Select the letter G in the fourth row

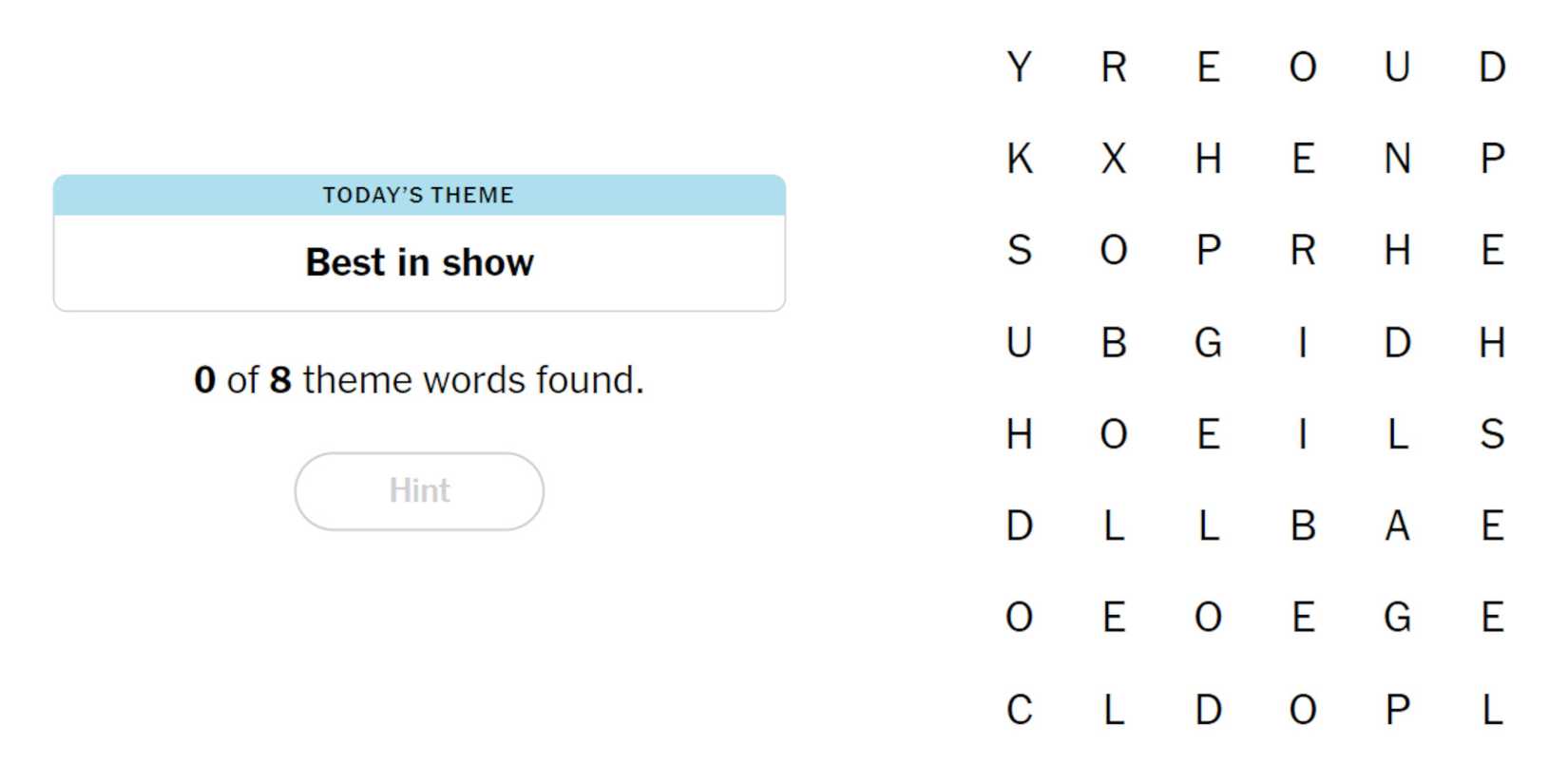[x=1208, y=342]
